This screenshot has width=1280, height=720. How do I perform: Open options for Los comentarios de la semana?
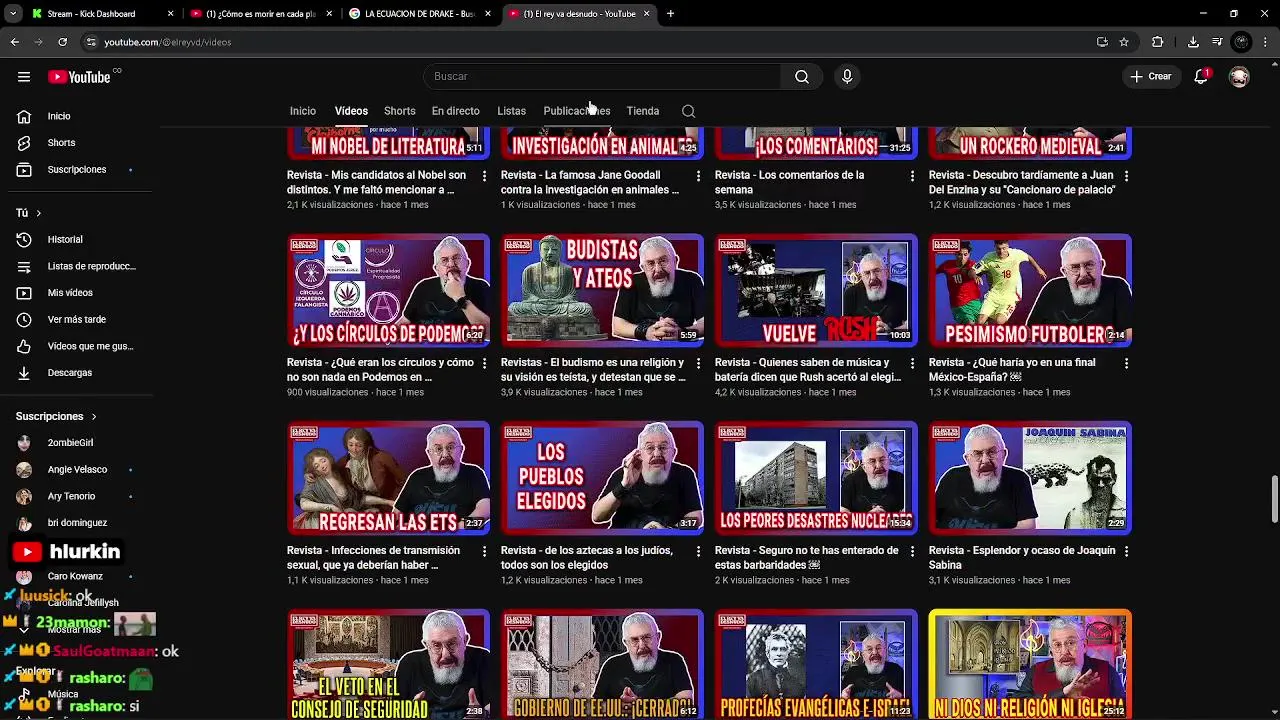[912, 176]
